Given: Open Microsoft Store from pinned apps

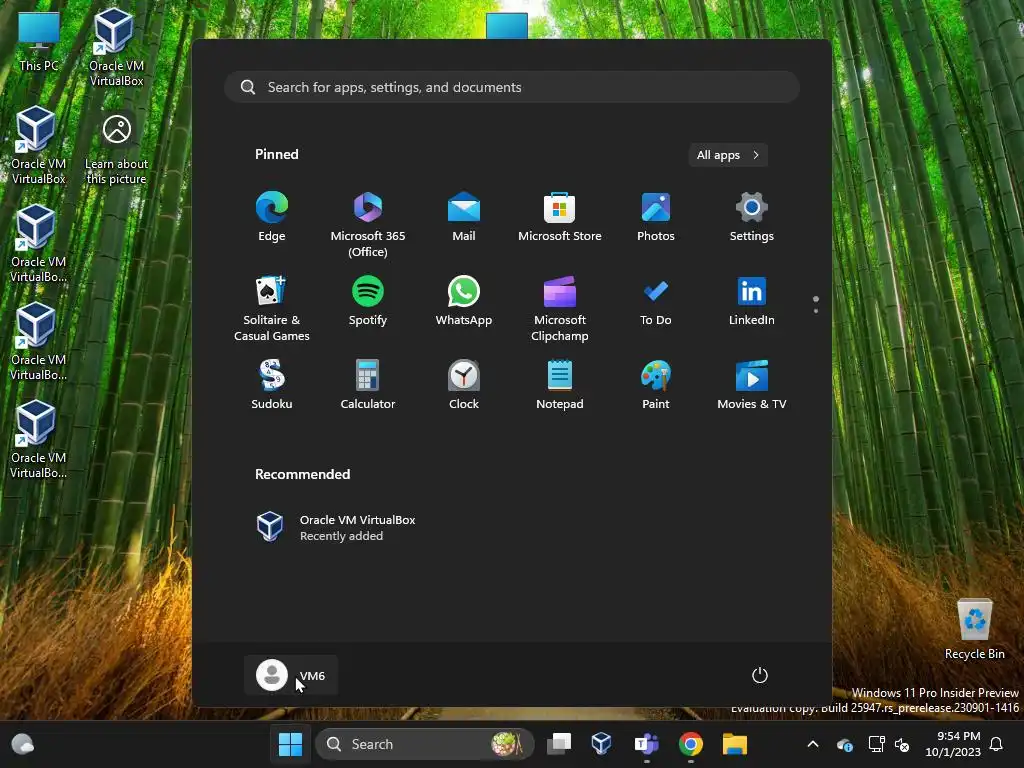Looking at the screenshot, I should tap(560, 217).
